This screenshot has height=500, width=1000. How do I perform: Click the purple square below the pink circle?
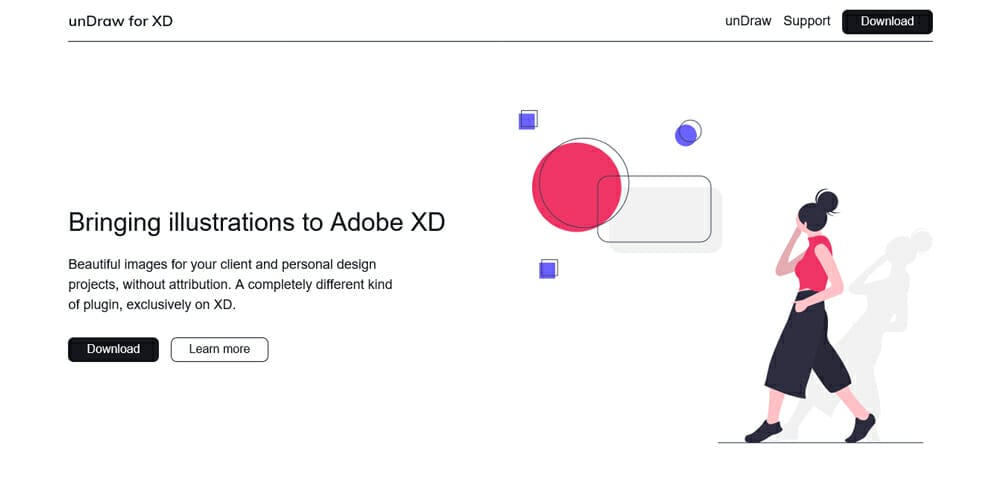click(x=547, y=269)
